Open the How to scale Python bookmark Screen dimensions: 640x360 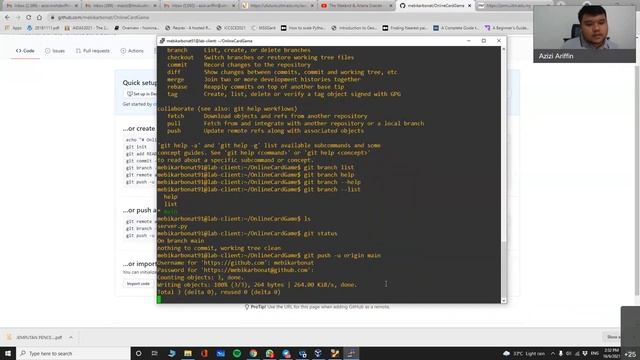[x=303, y=28]
